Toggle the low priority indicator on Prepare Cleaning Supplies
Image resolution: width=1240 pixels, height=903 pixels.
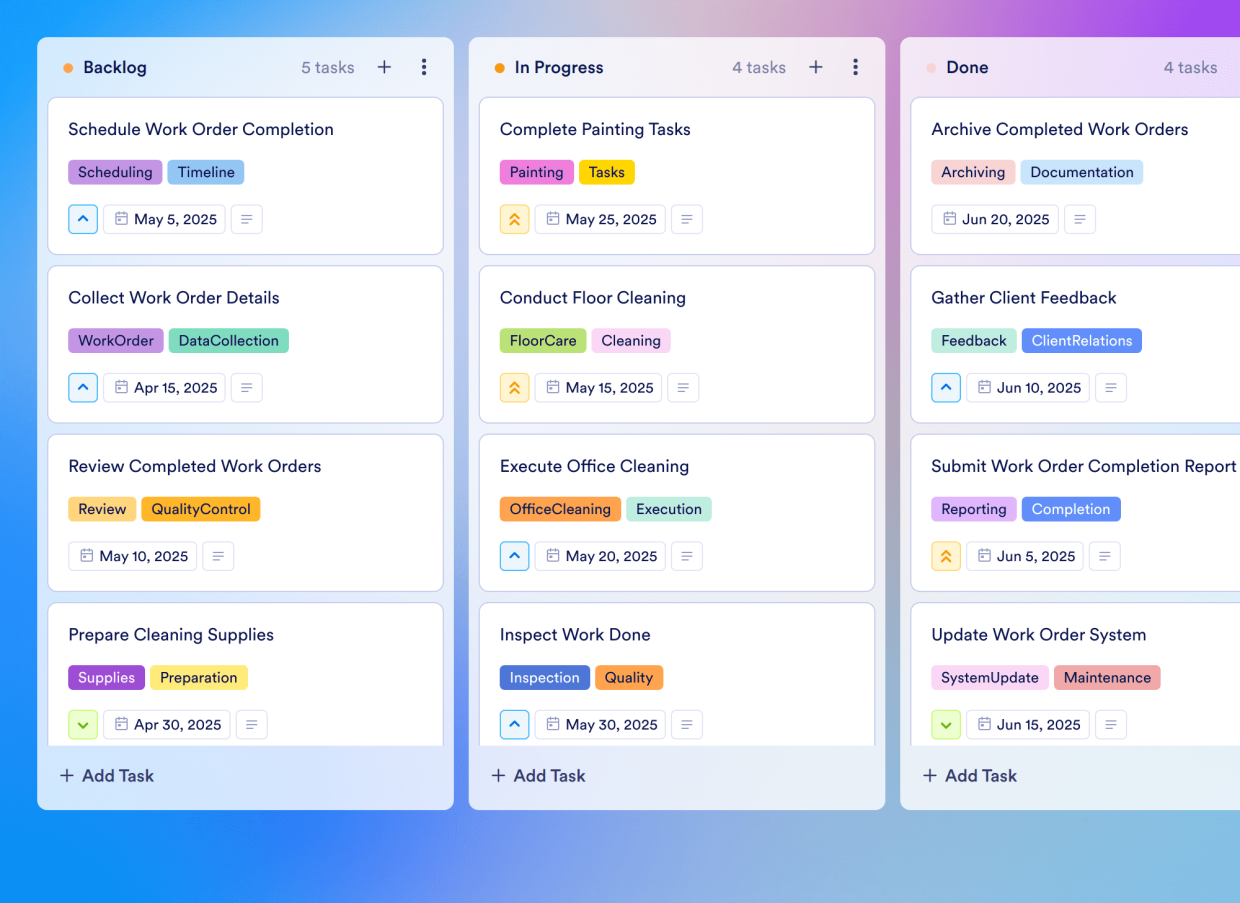(x=83, y=724)
